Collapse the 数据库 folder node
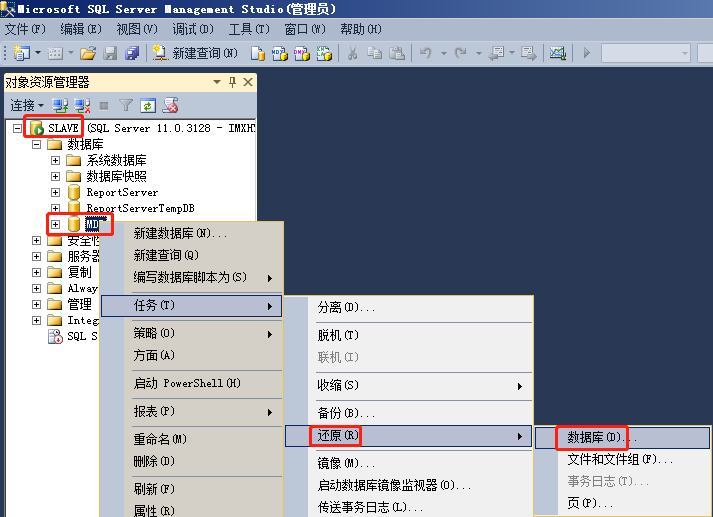The width and height of the screenshot is (713, 517). coord(36,145)
